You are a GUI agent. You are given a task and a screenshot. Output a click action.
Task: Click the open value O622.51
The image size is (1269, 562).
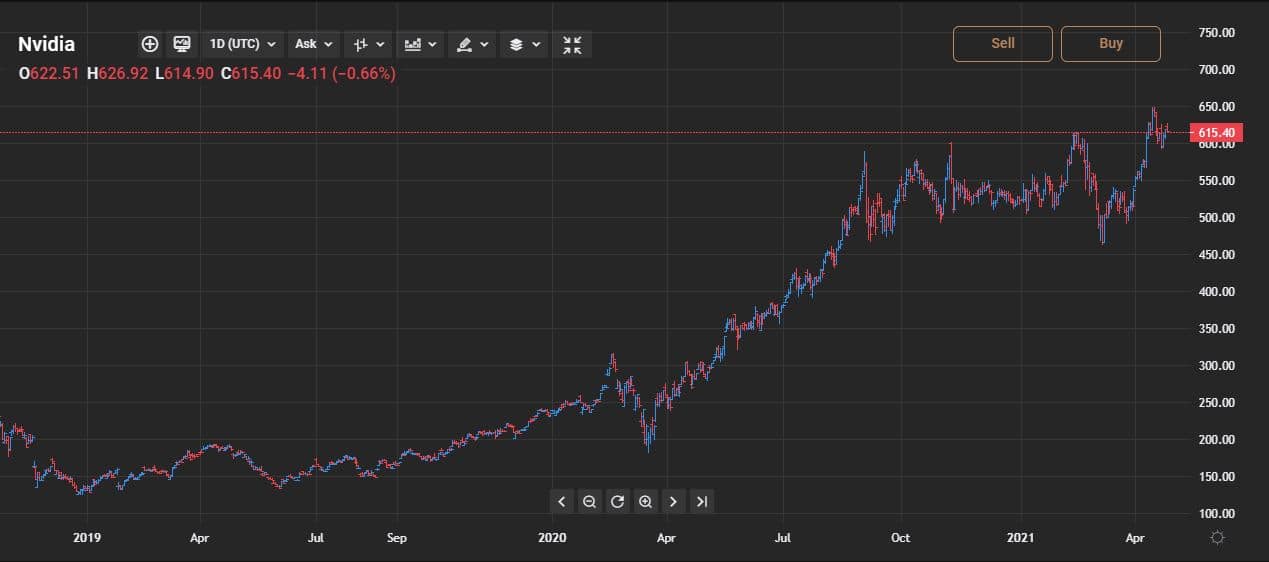click(50, 74)
